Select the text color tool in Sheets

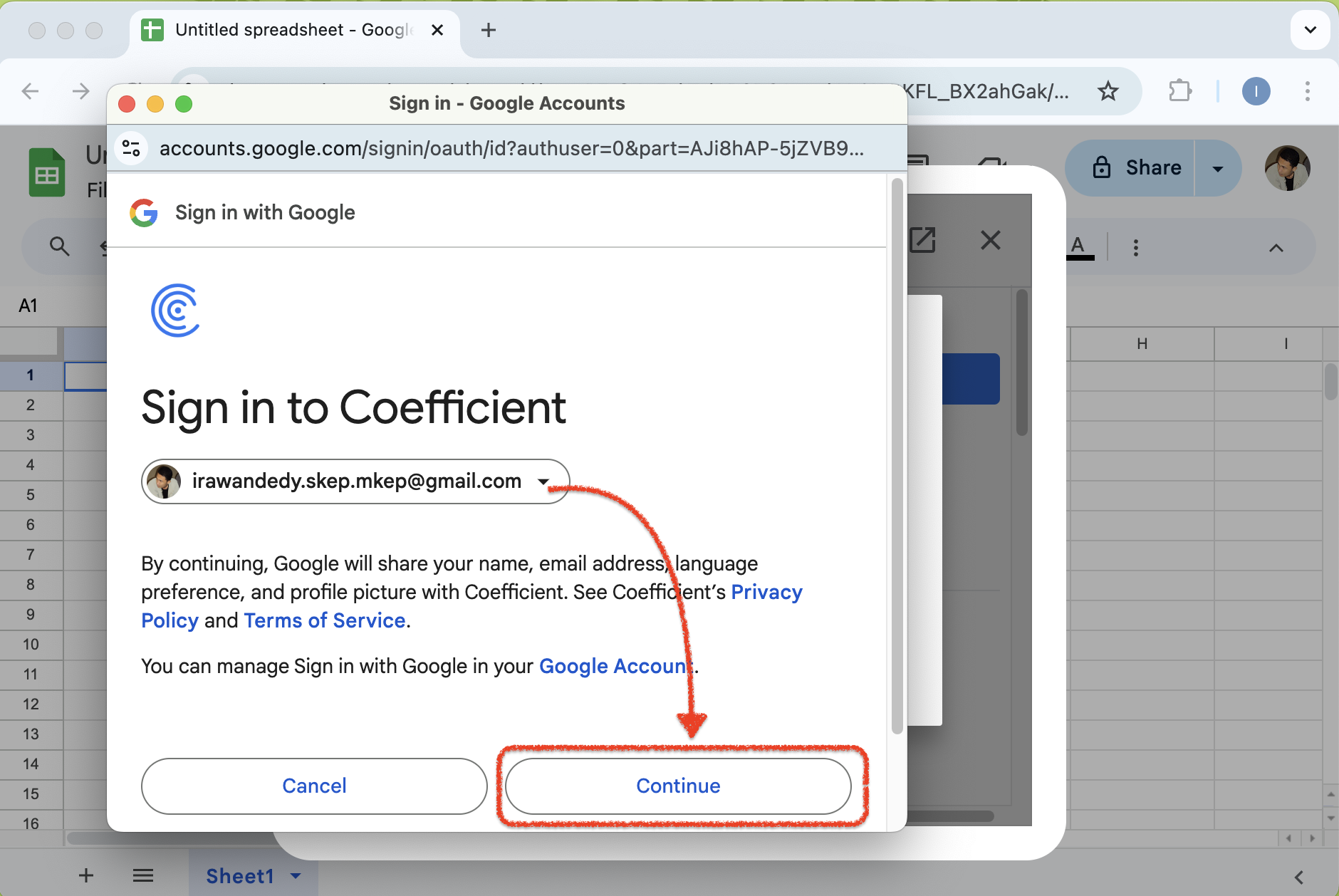[x=1080, y=247]
